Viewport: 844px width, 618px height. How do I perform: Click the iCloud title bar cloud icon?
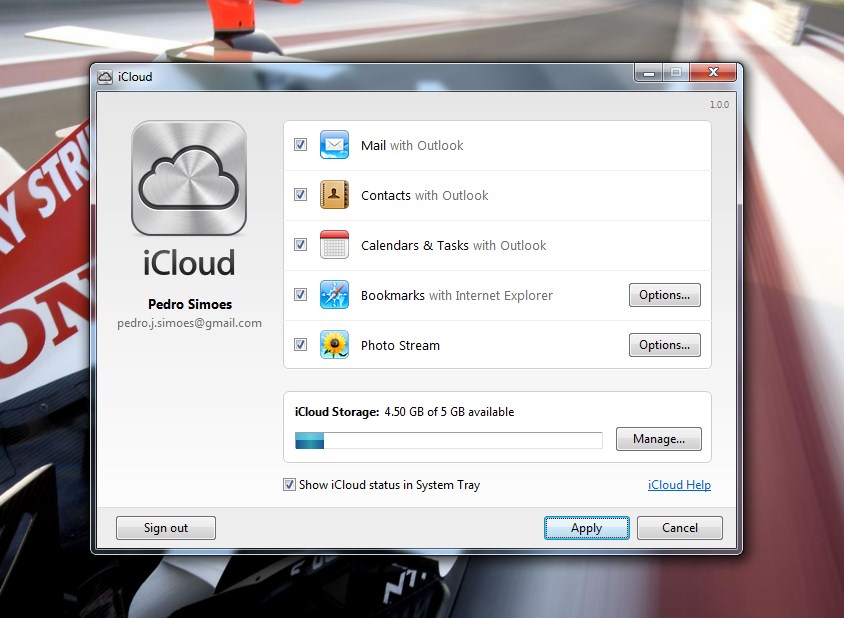pyautogui.click(x=105, y=77)
